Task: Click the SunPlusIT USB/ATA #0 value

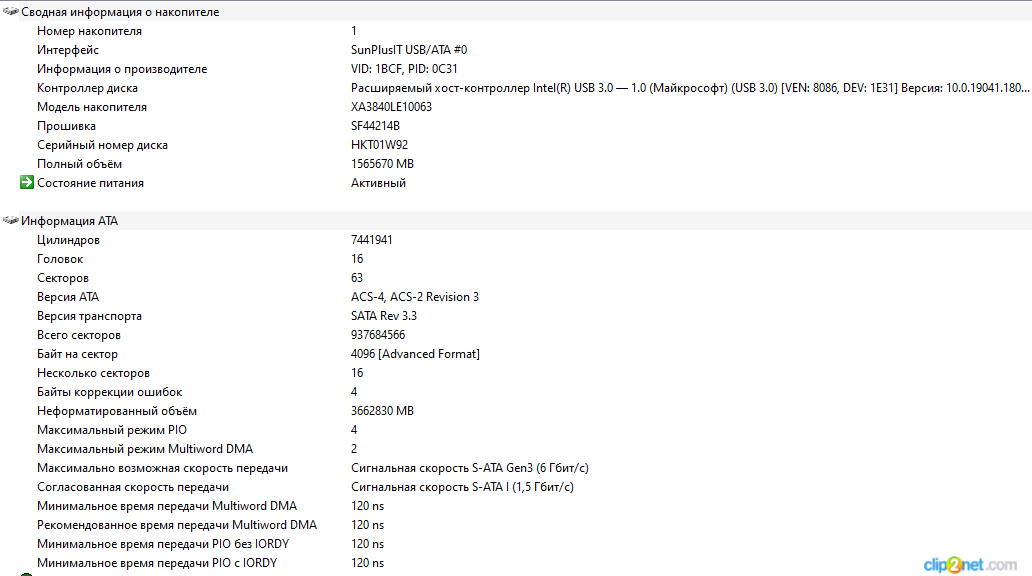Action: [x=409, y=50]
